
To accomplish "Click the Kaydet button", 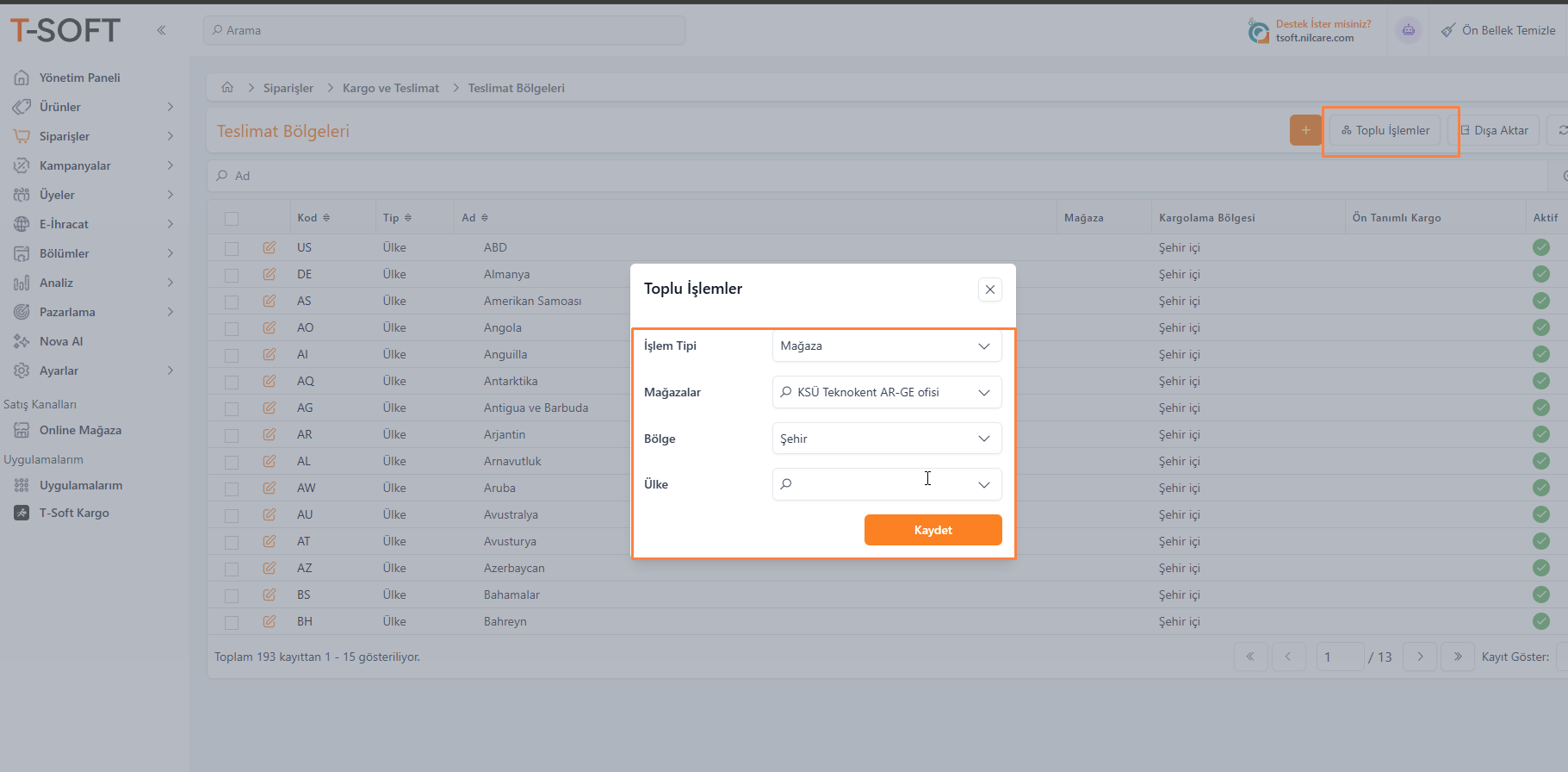I will 933,530.
